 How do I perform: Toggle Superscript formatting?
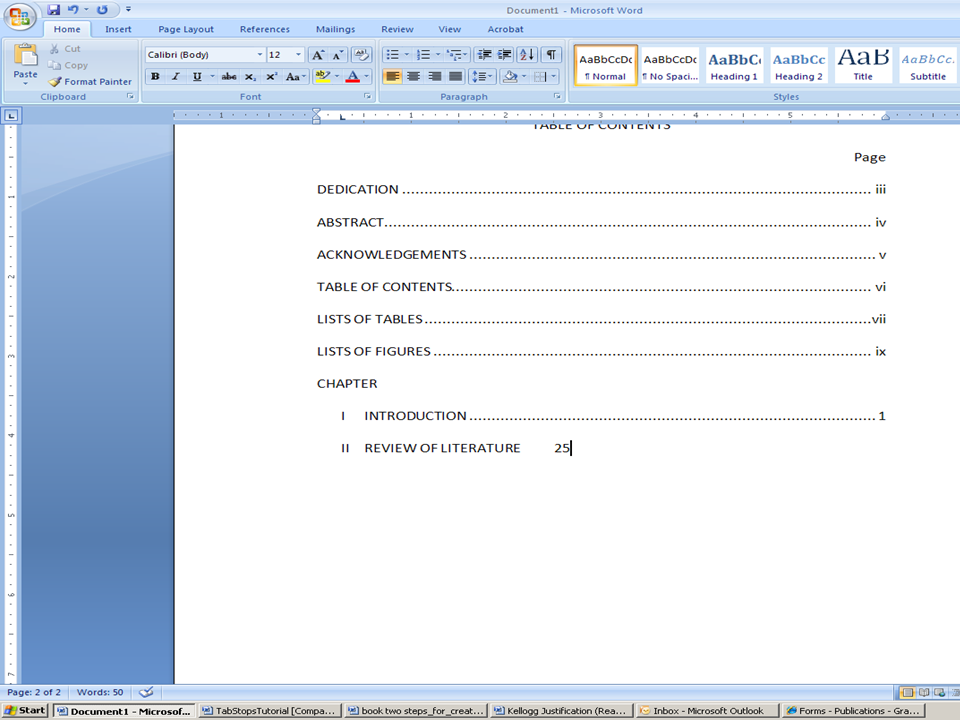pos(271,77)
